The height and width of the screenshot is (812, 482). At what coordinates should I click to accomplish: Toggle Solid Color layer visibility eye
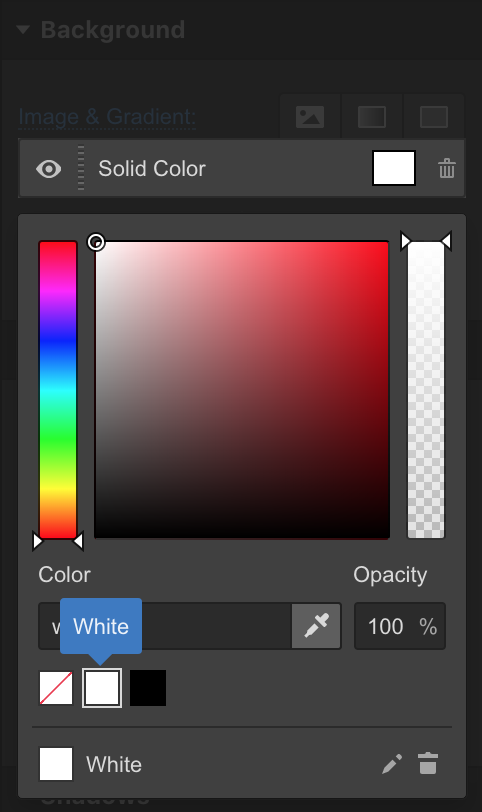(49, 169)
